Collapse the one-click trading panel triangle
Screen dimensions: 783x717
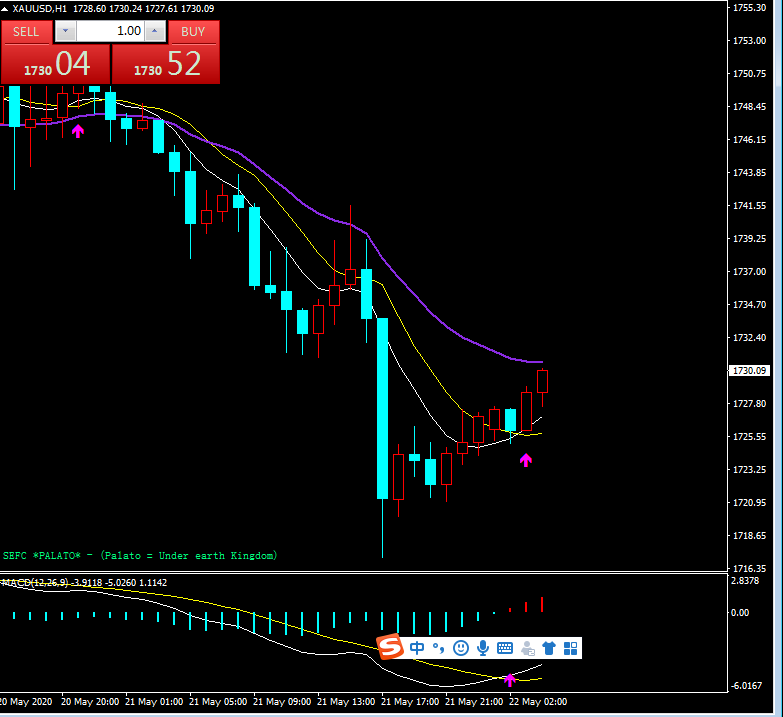[x=6, y=8]
